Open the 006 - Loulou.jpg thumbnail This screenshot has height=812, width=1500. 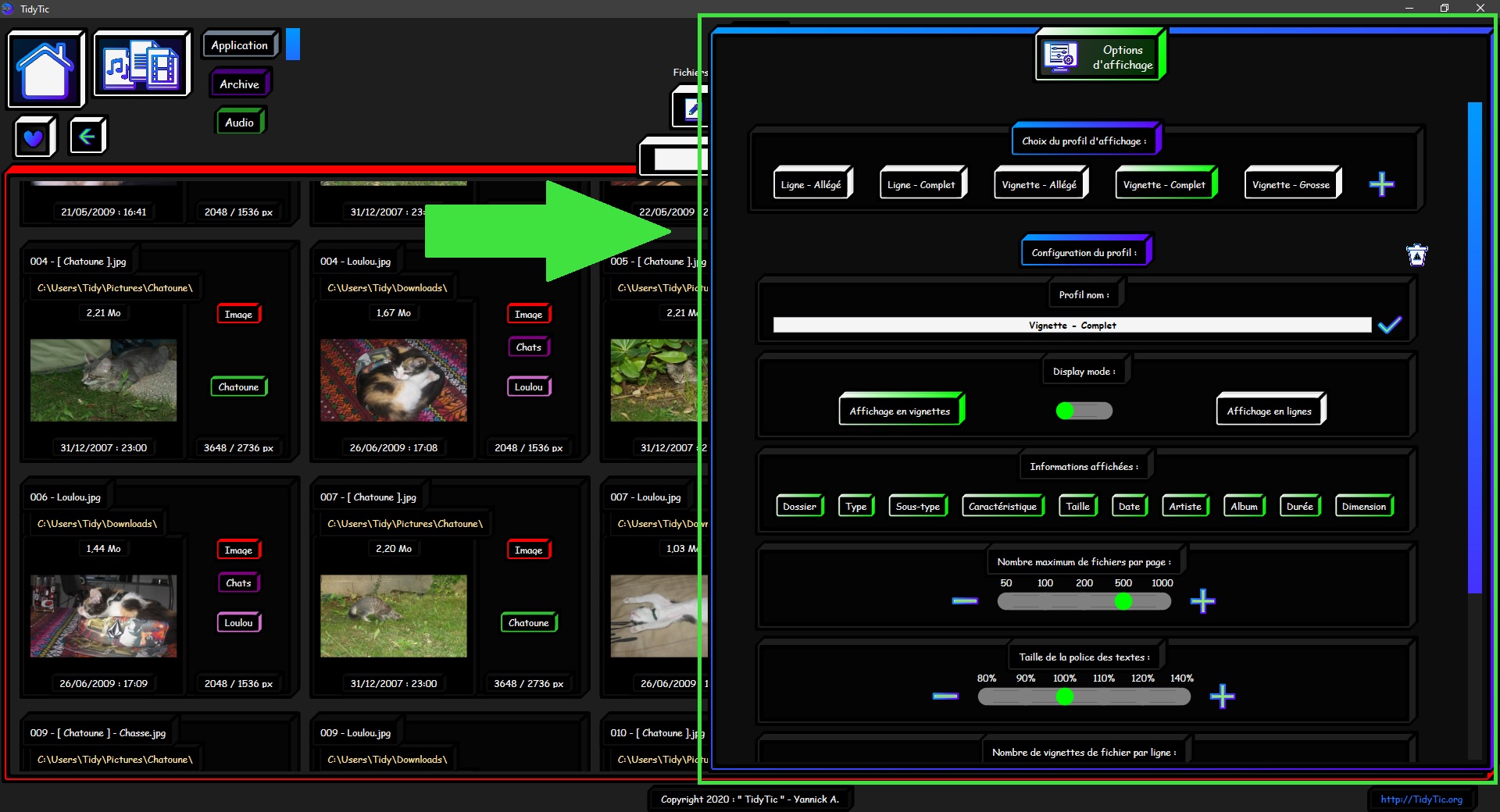(x=103, y=615)
